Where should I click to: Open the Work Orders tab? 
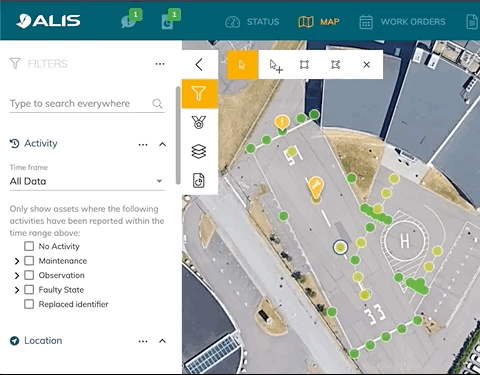click(x=402, y=22)
